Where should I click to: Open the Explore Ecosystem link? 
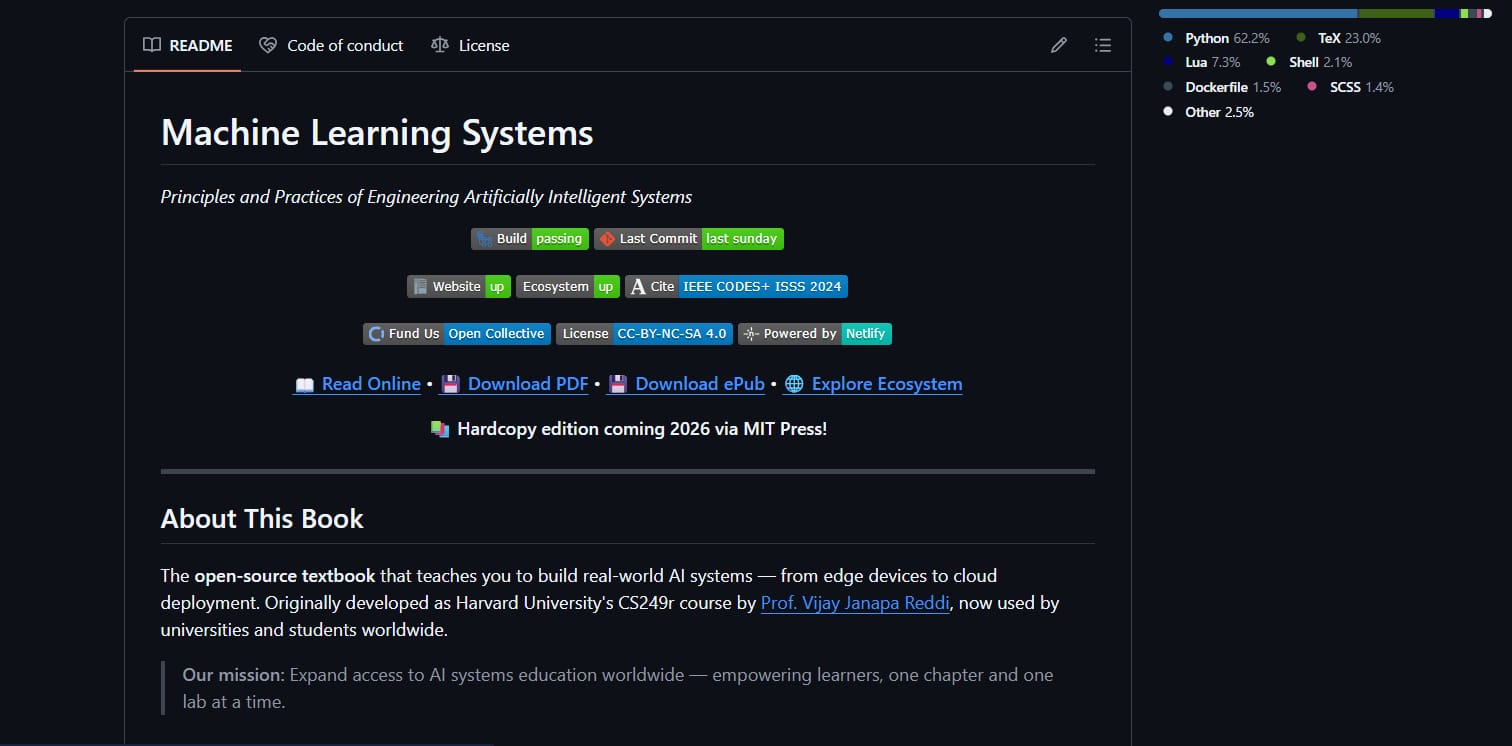tap(873, 384)
